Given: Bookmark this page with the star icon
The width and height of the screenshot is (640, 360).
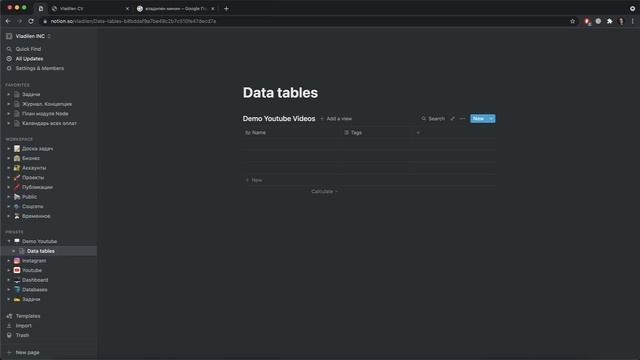Looking at the screenshot, I should click(572, 21).
